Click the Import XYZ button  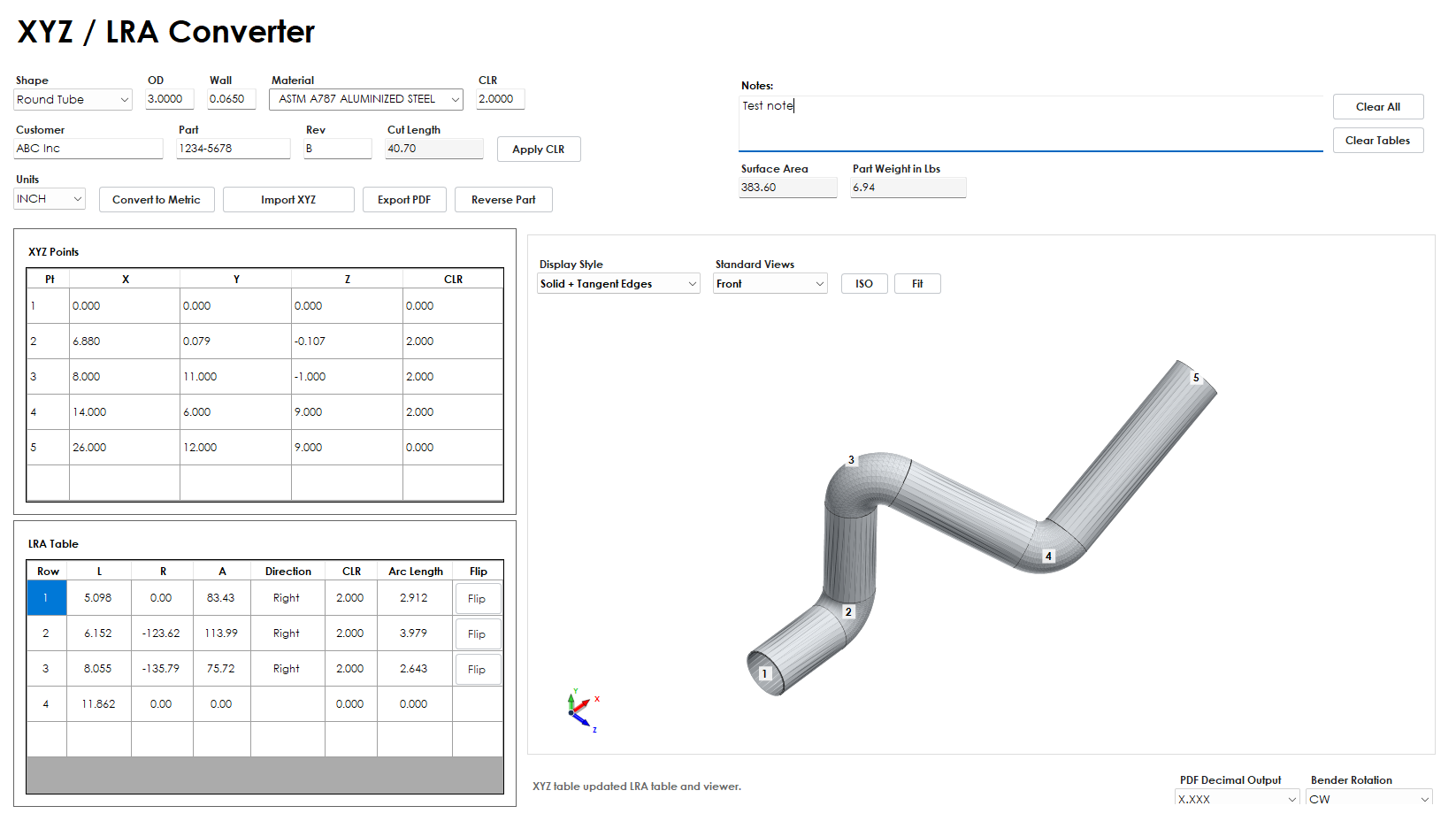pos(288,200)
